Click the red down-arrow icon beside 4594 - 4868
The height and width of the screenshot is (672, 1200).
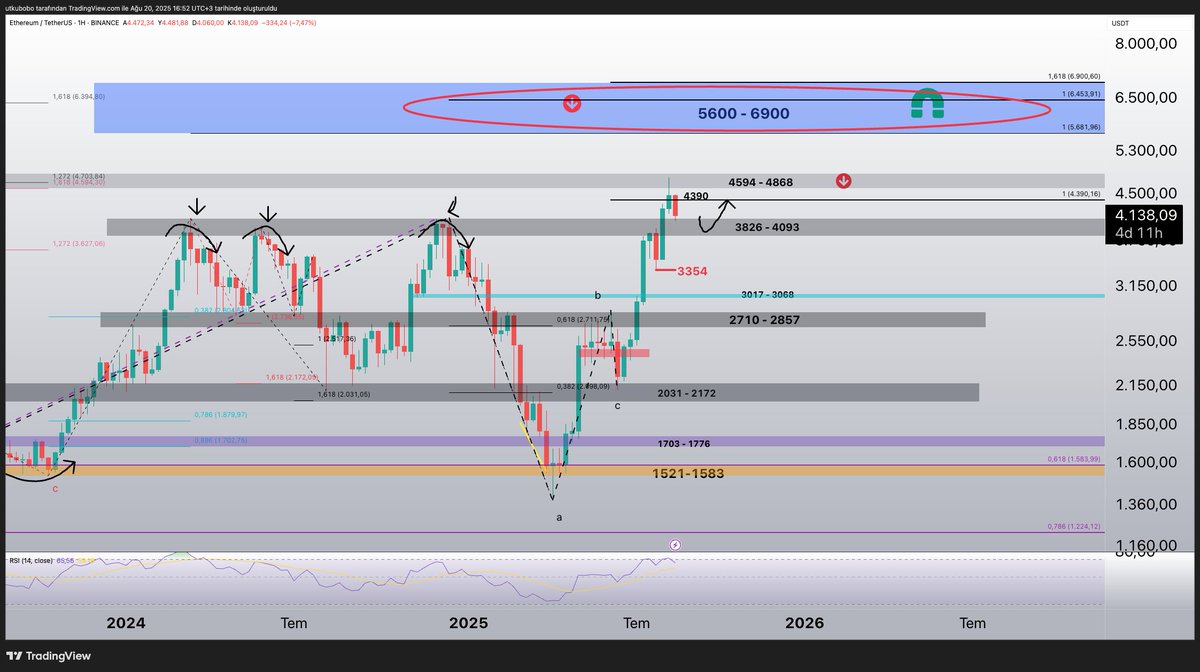coord(844,181)
